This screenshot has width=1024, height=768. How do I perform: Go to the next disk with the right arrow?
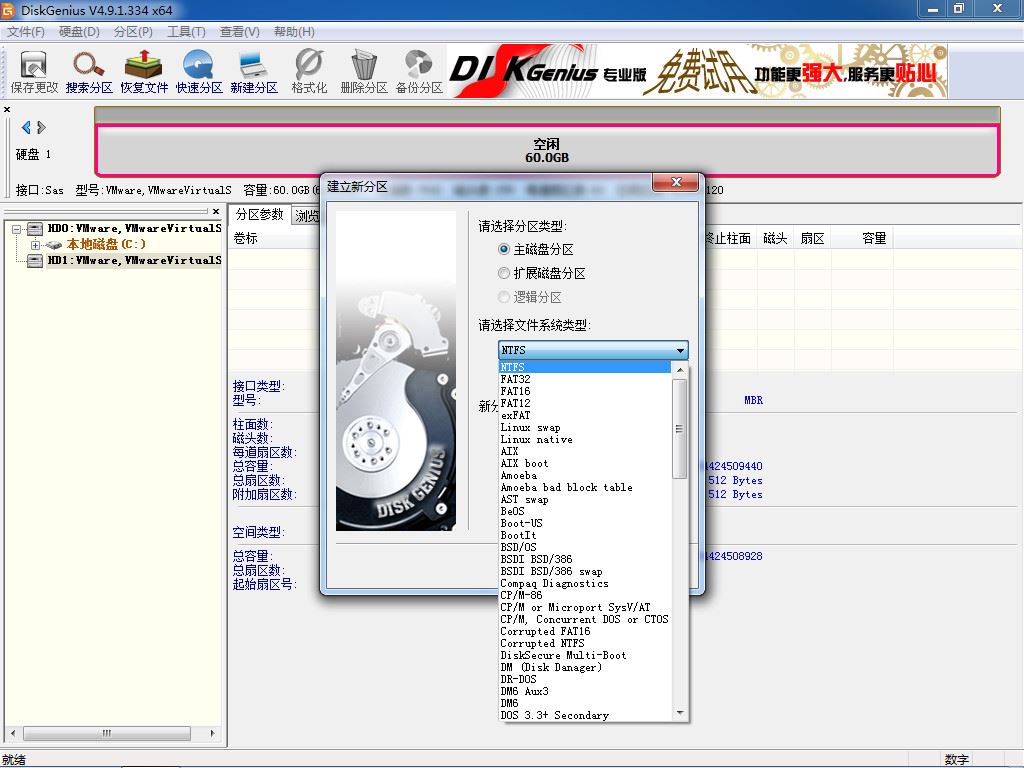(41, 127)
